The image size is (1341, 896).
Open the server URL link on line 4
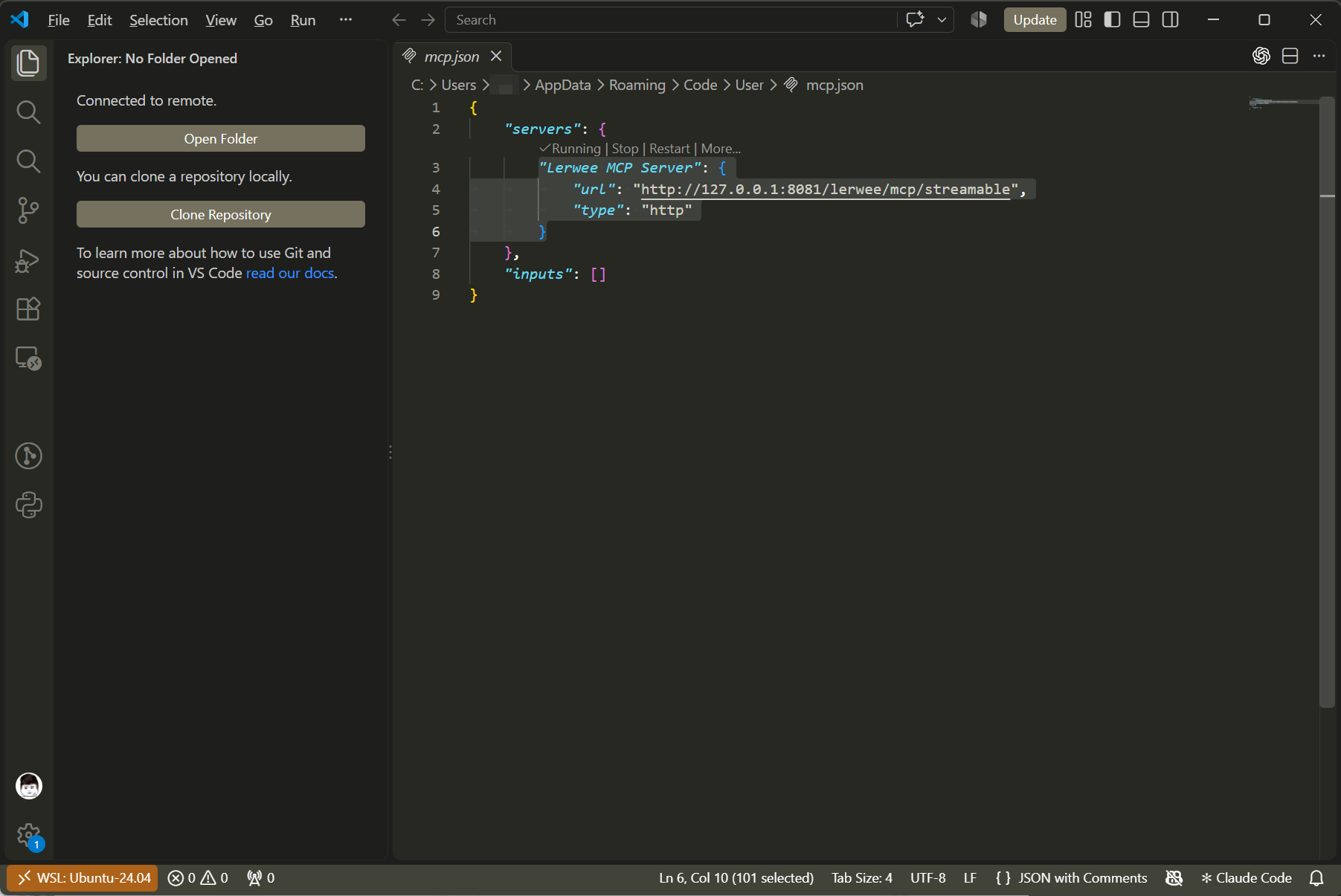(826, 190)
